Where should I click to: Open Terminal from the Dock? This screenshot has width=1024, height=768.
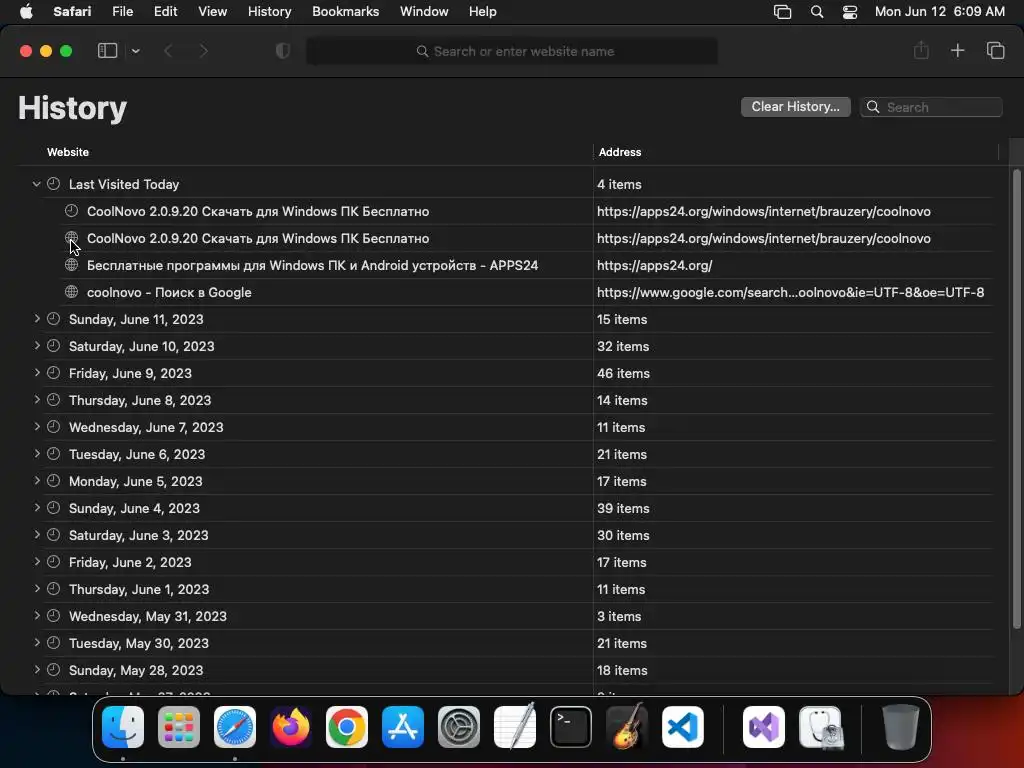click(571, 727)
